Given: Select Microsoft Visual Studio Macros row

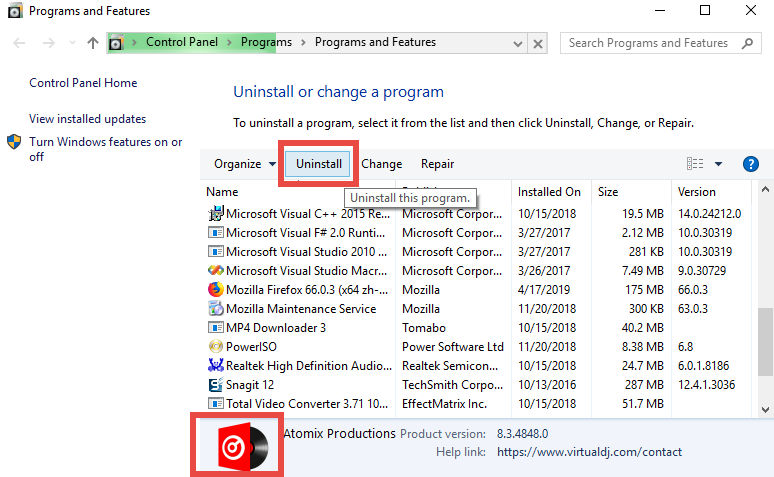Looking at the screenshot, I should pos(477,271).
